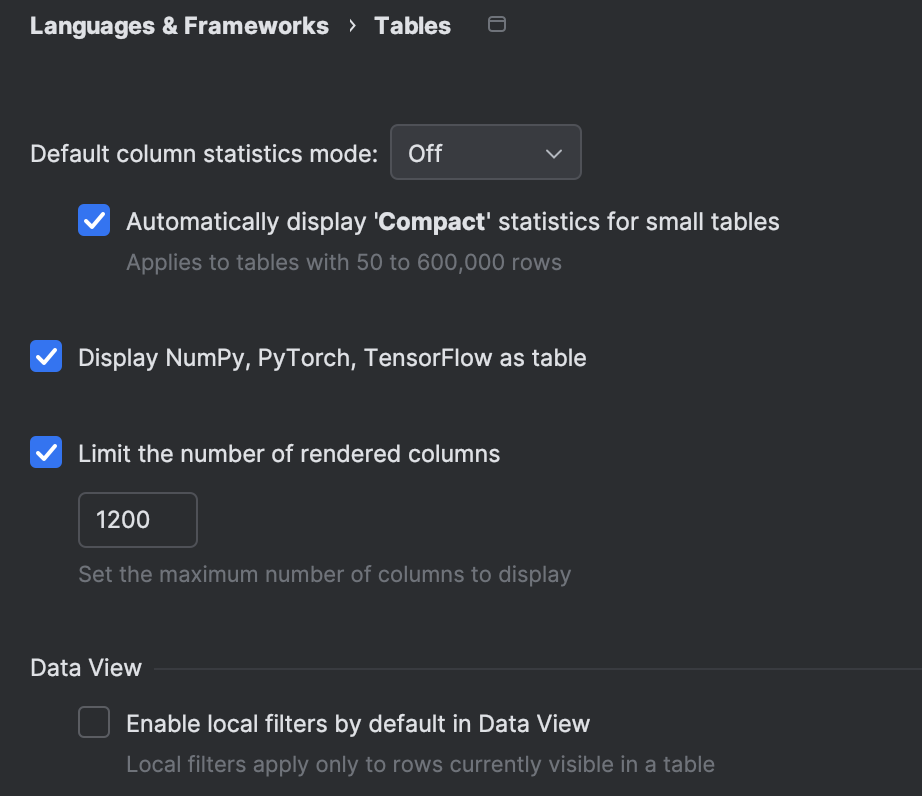Click the table icon beside the Tables breadcrumb
Screen dimensions: 922x796
pos(497,25)
